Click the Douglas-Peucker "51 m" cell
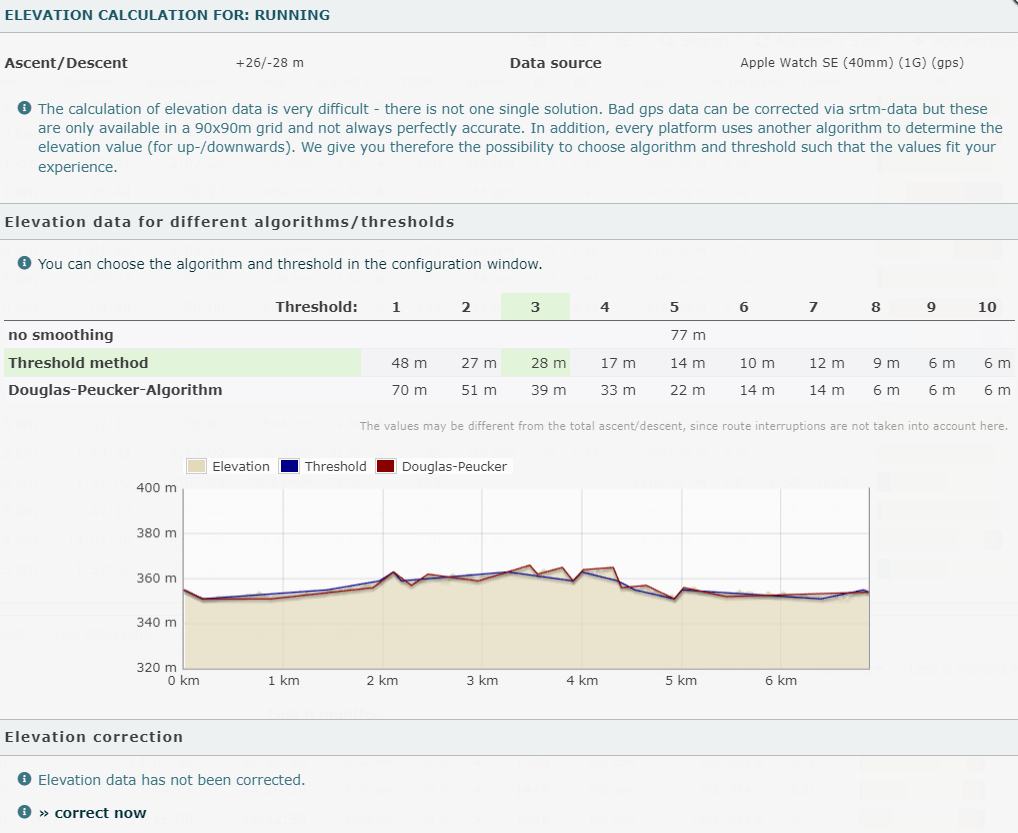The image size is (1018, 833). pyautogui.click(x=479, y=390)
